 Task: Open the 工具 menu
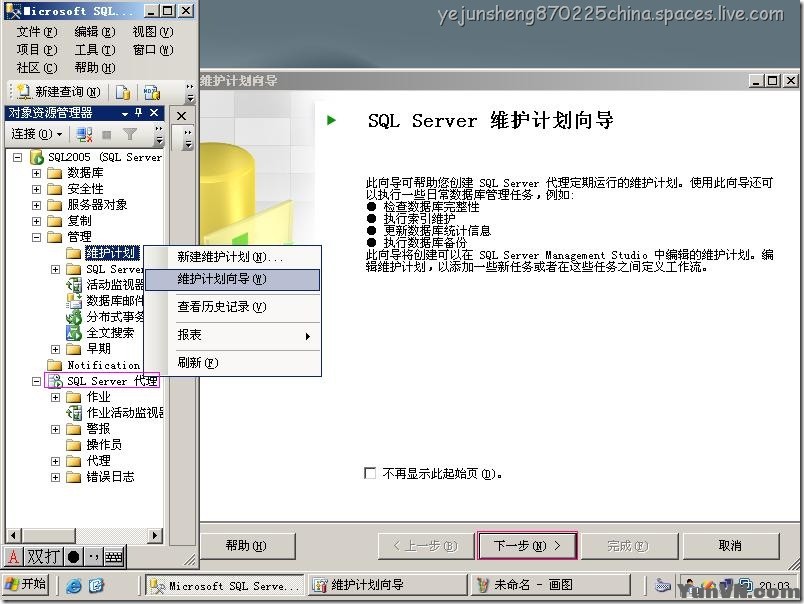(95, 50)
